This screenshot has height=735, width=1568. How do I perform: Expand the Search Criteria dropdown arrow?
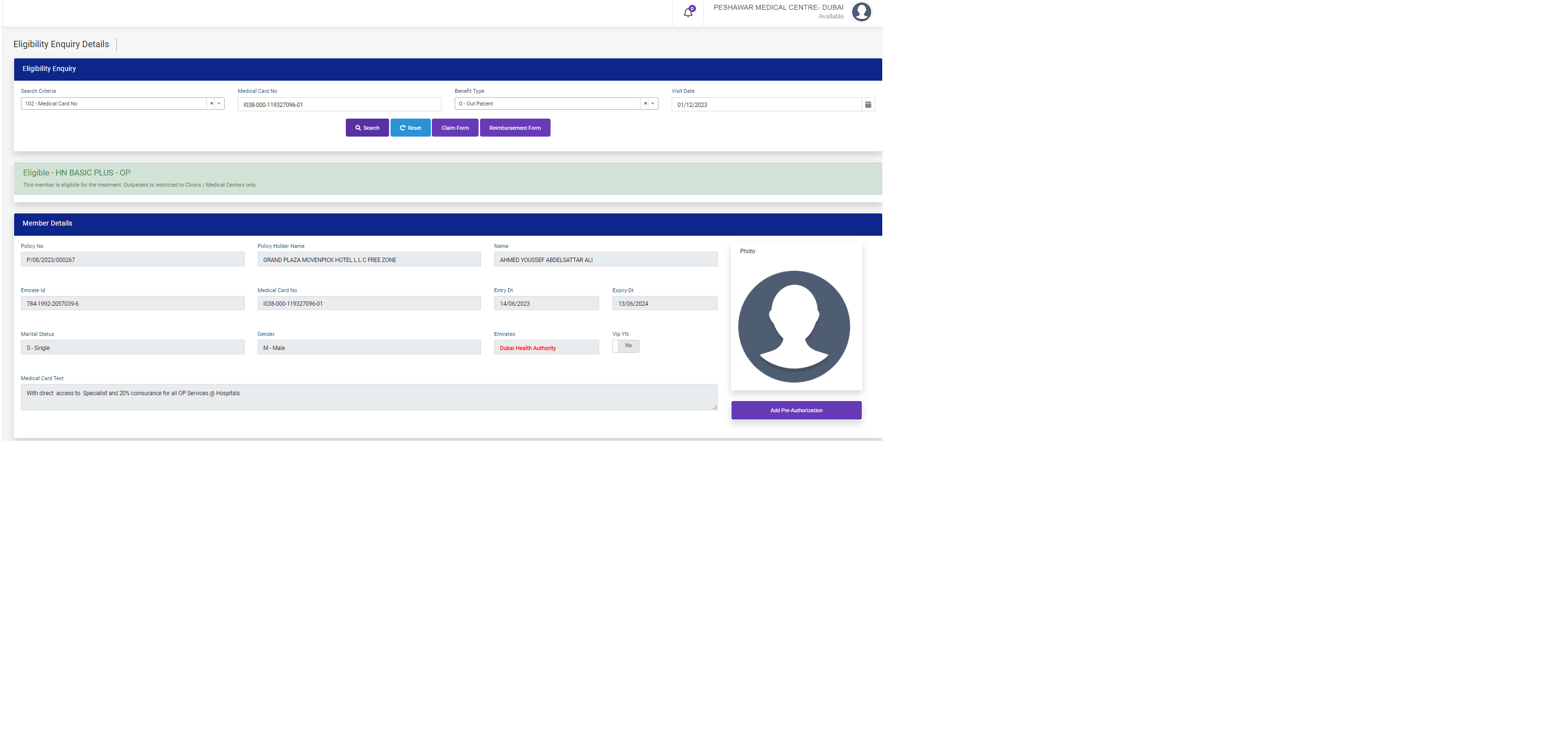(219, 104)
